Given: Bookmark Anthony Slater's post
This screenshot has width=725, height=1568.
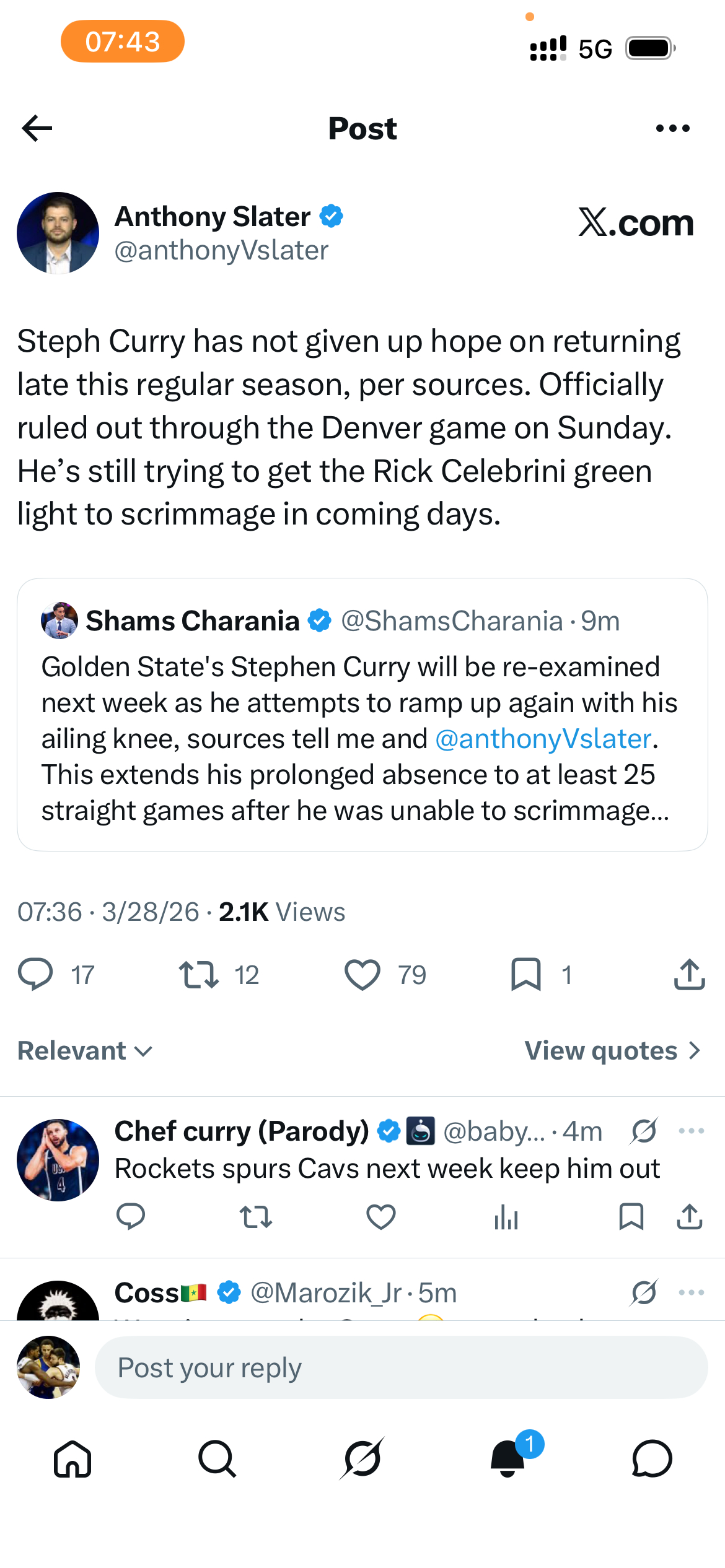Looking at the screenshot, I should coord(526,975).
